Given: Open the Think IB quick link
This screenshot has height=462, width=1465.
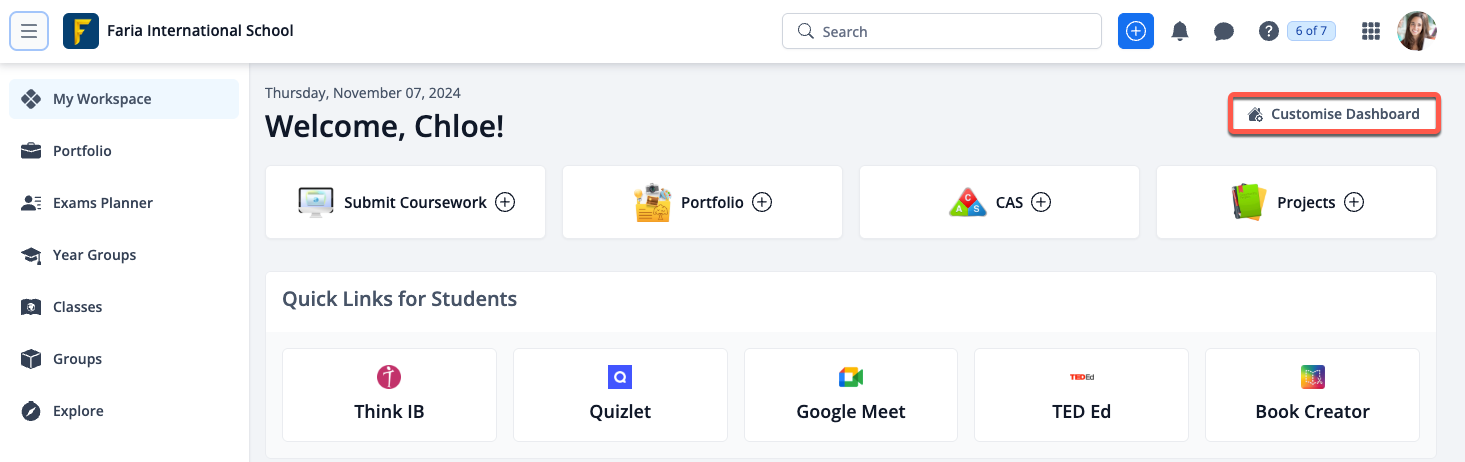Looking at the screenshot, I should point(389,395).
